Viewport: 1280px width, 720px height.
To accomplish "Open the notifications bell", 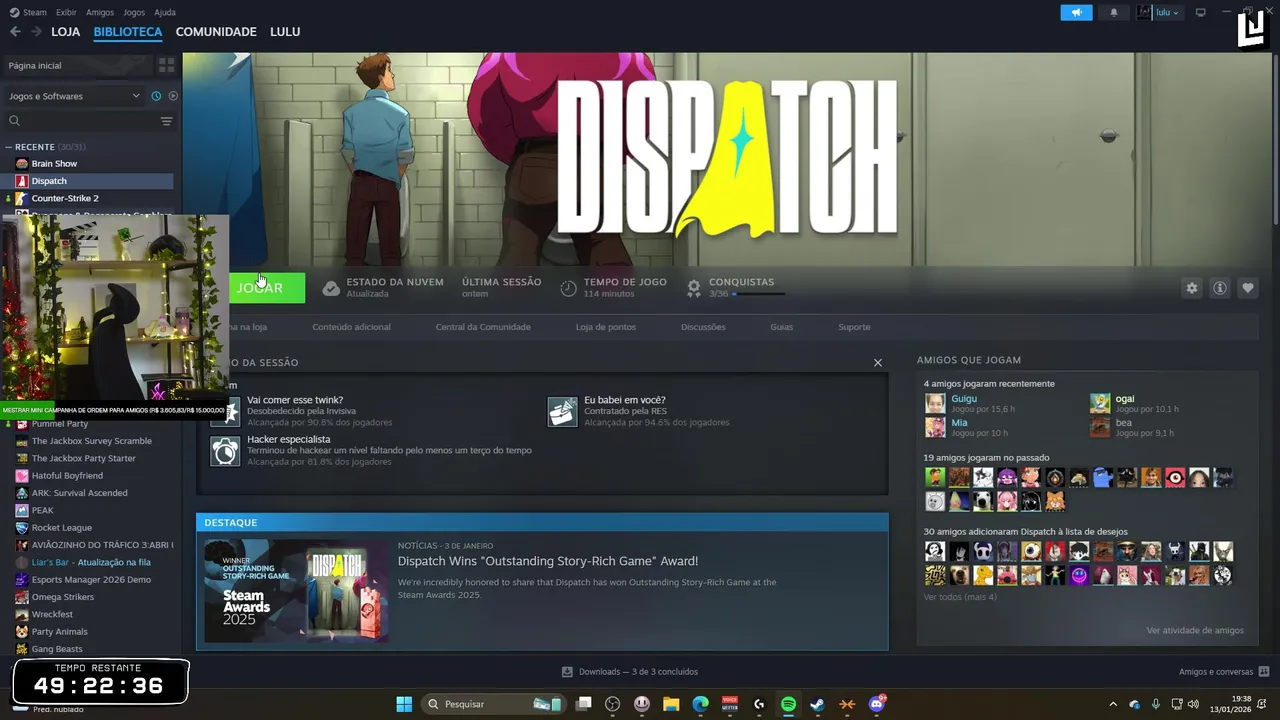I will click(x=1114, y=12).
